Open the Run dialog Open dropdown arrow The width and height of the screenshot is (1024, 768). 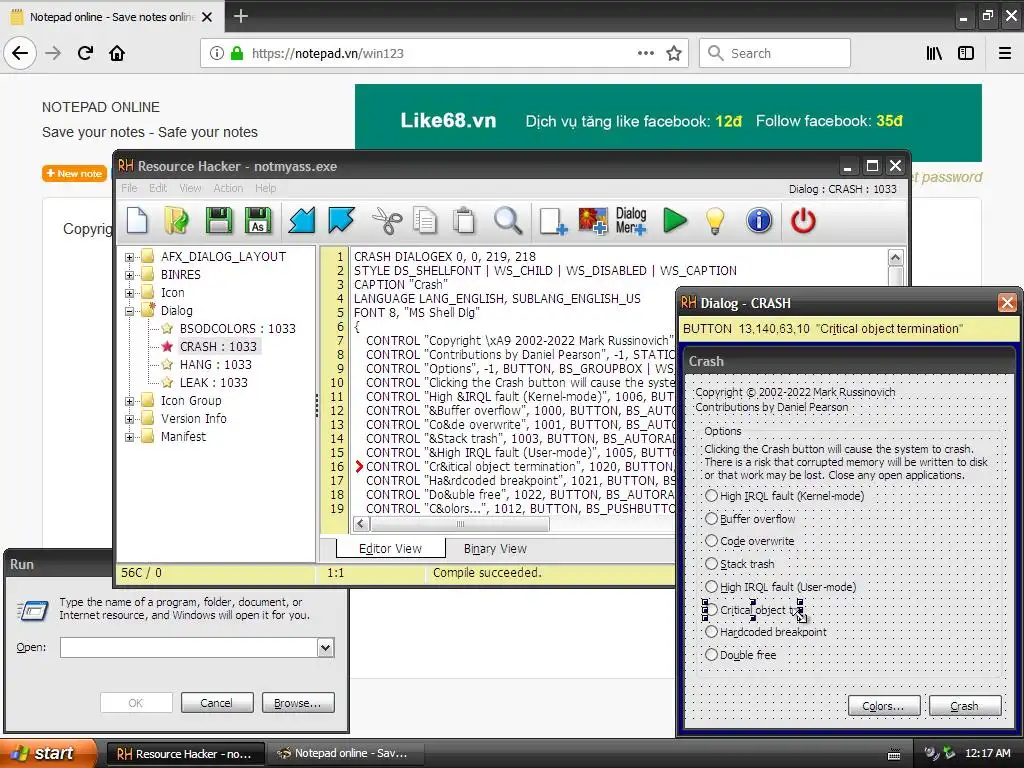point(325,647)
